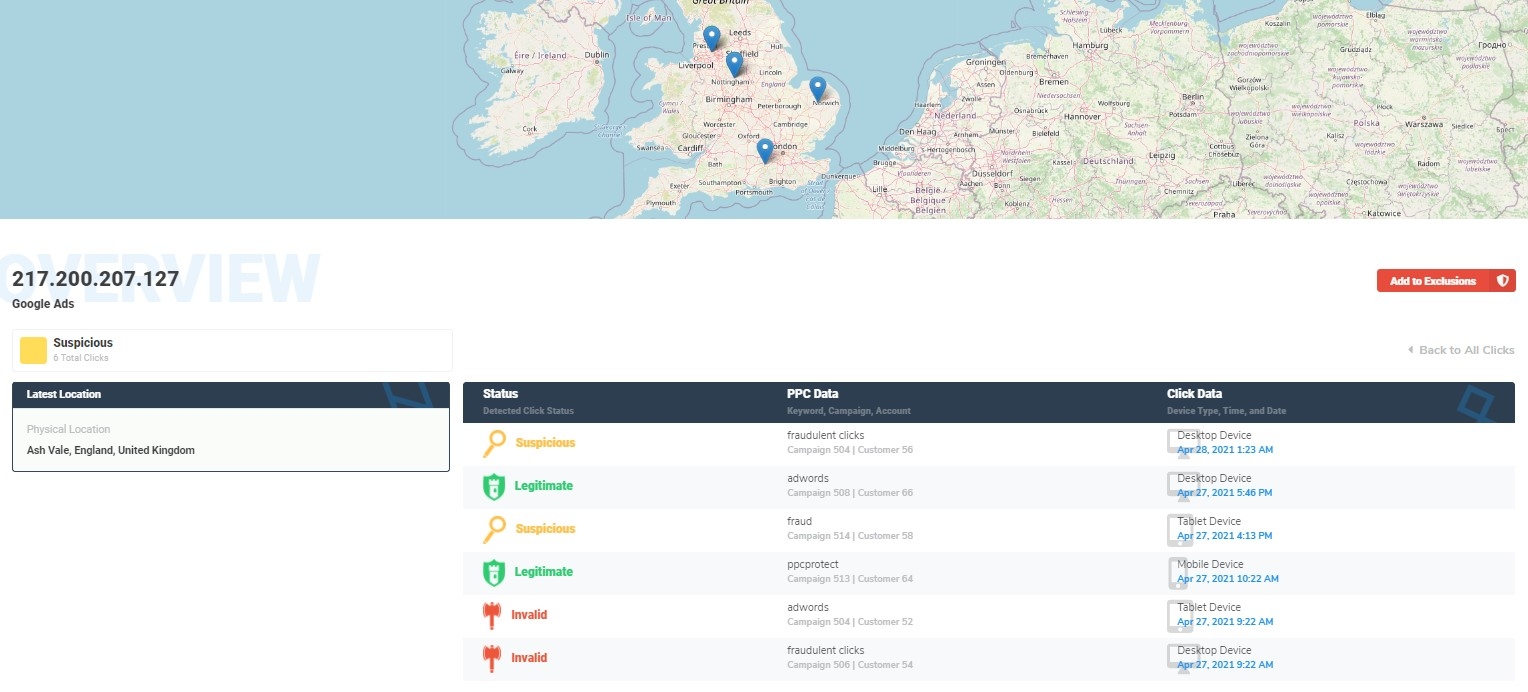Select the map pin near Norwich
Image resolution: width=1528 pixels, height=692 pixels.
coord(817,88)
